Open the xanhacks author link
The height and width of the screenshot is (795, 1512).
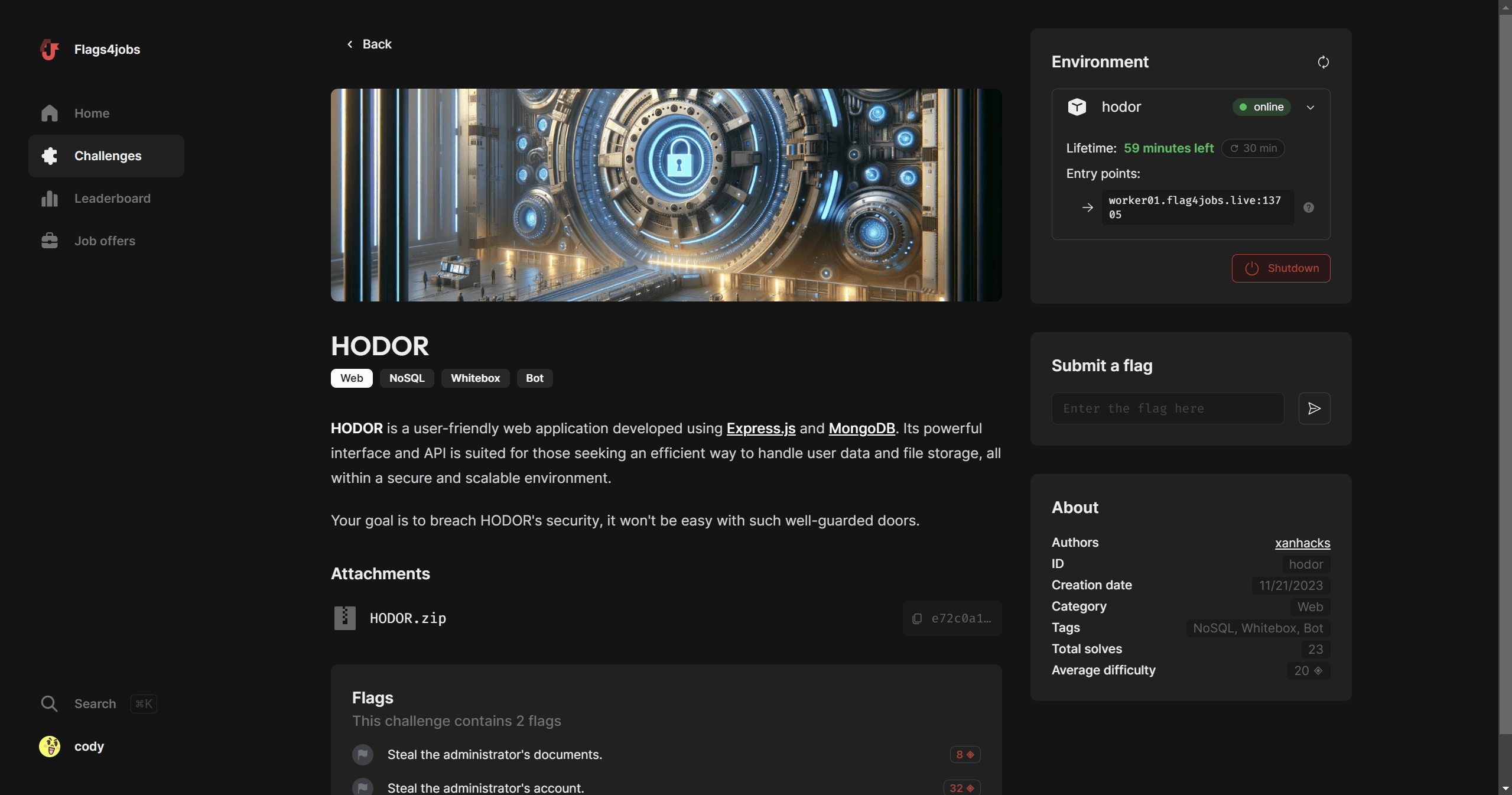point(1302,543)
